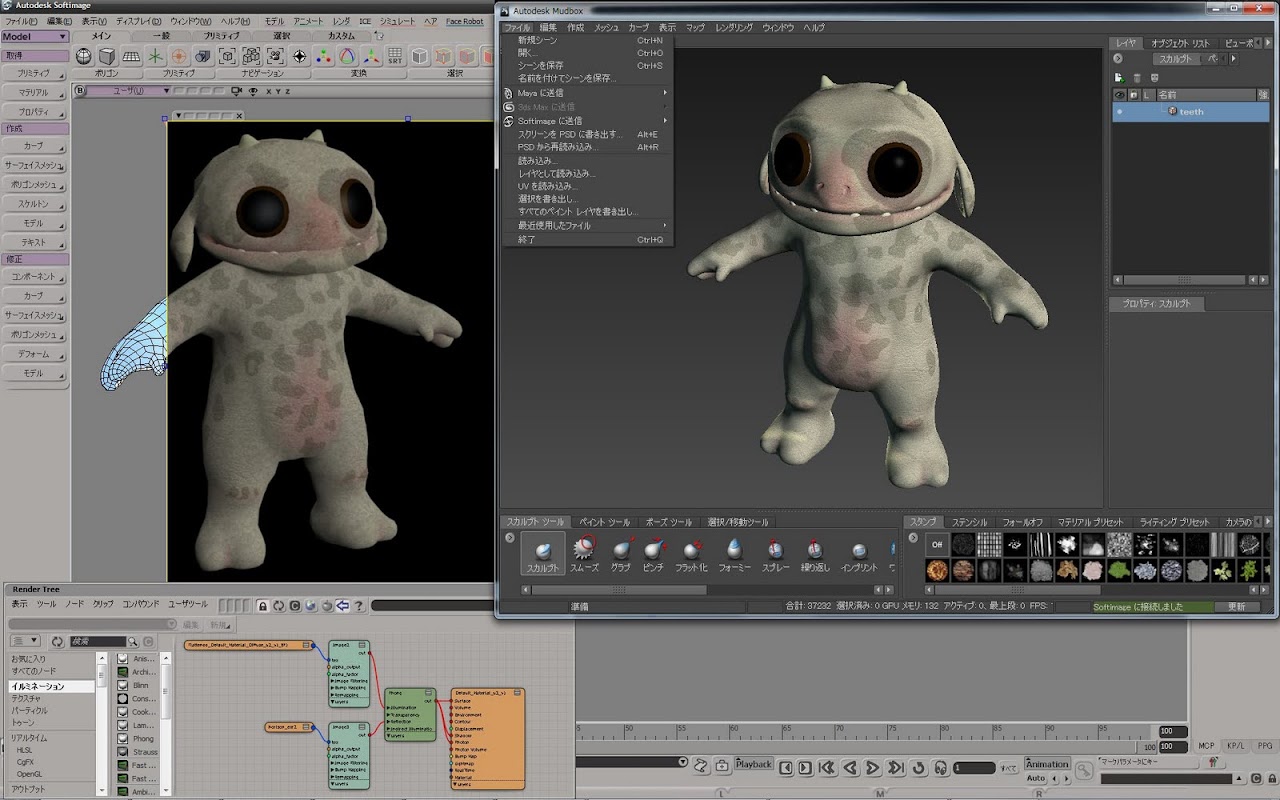Switch to ステンシル tab in Mudbox tray
This screenshot has height=800, width=1280.
[969, 522]
